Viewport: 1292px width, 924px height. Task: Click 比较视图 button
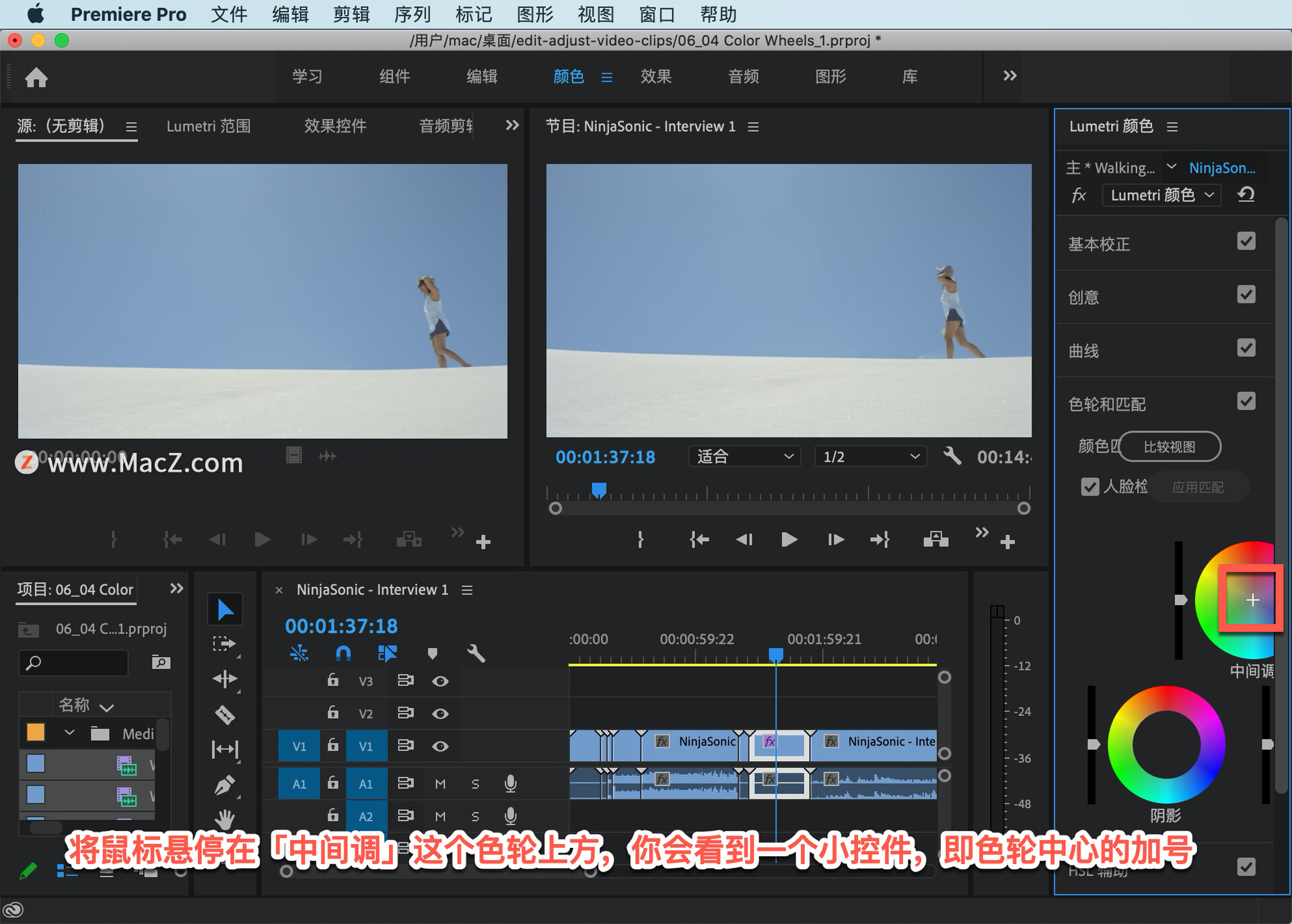point(1170,447)
